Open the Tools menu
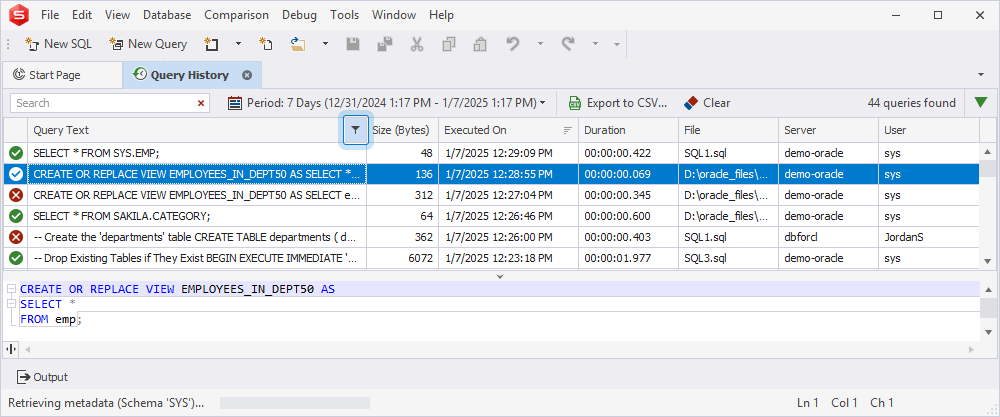1000x417 pixels. (x=344, y=15)
